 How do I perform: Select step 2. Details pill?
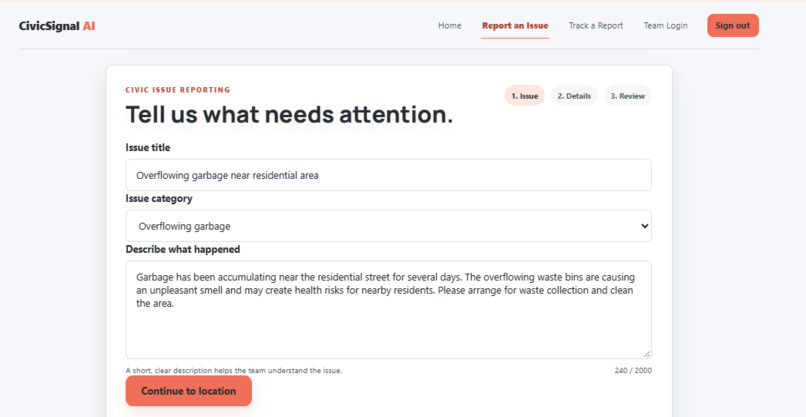tap(574, 96)
